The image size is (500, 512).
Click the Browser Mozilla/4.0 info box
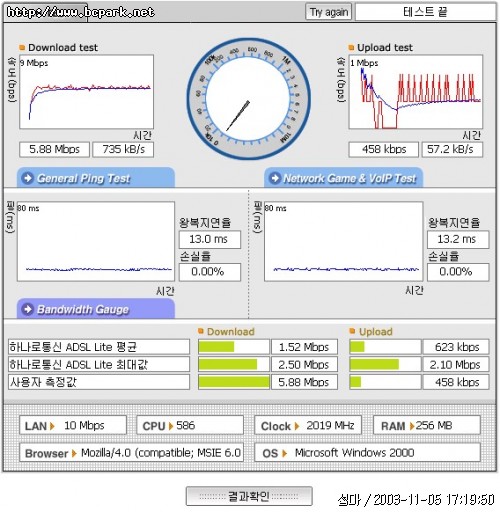pos(131,452)
